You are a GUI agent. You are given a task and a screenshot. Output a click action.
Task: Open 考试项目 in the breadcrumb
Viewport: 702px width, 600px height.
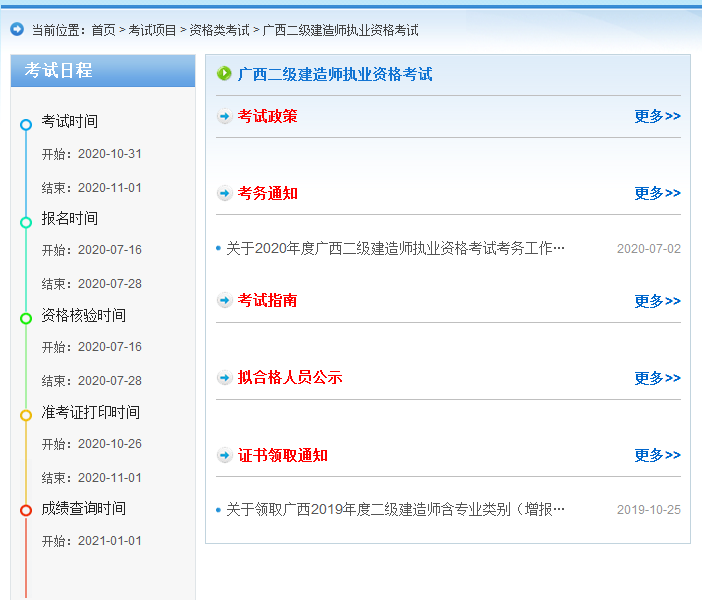152,31
